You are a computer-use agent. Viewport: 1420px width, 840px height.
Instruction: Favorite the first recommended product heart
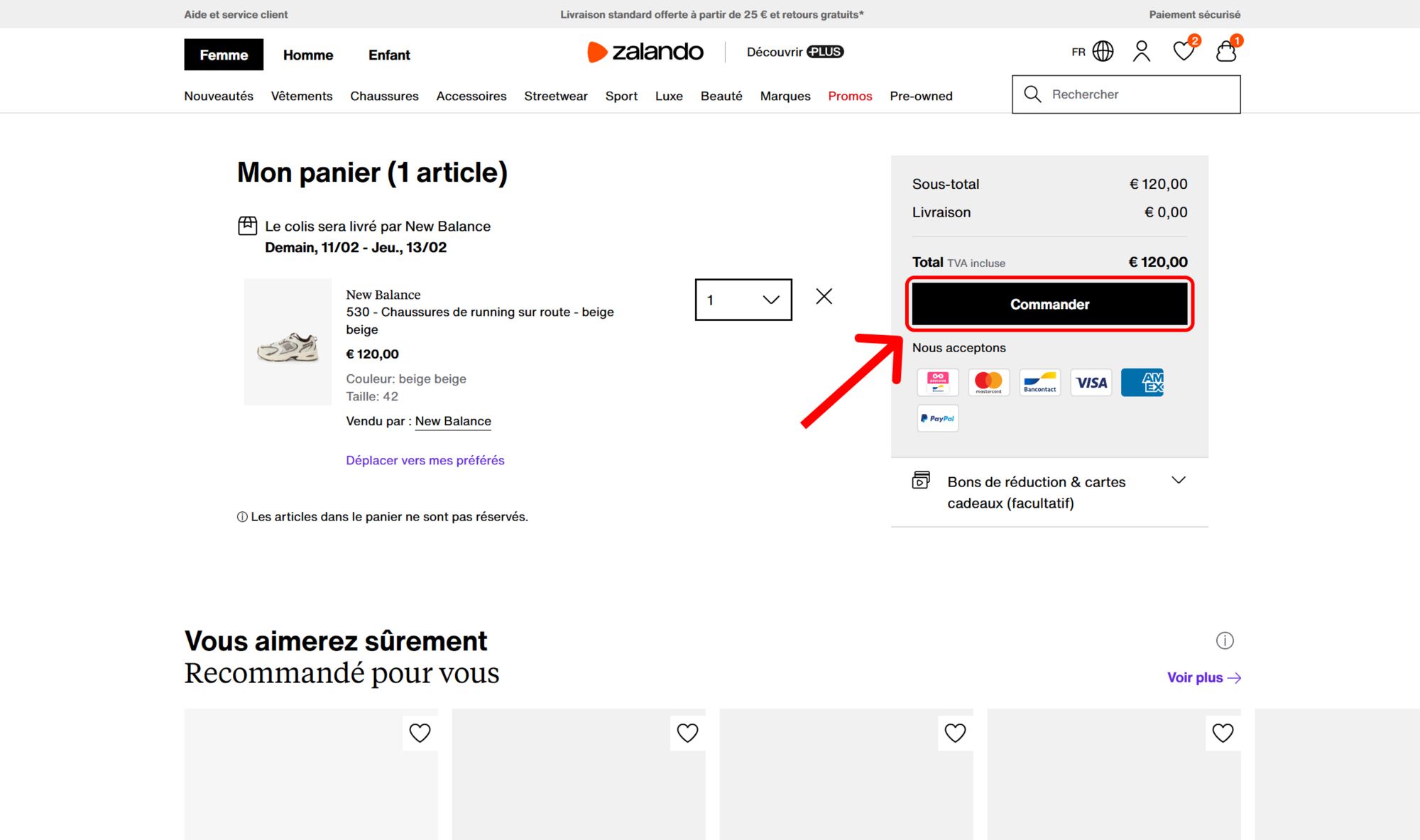pos(420,733)
